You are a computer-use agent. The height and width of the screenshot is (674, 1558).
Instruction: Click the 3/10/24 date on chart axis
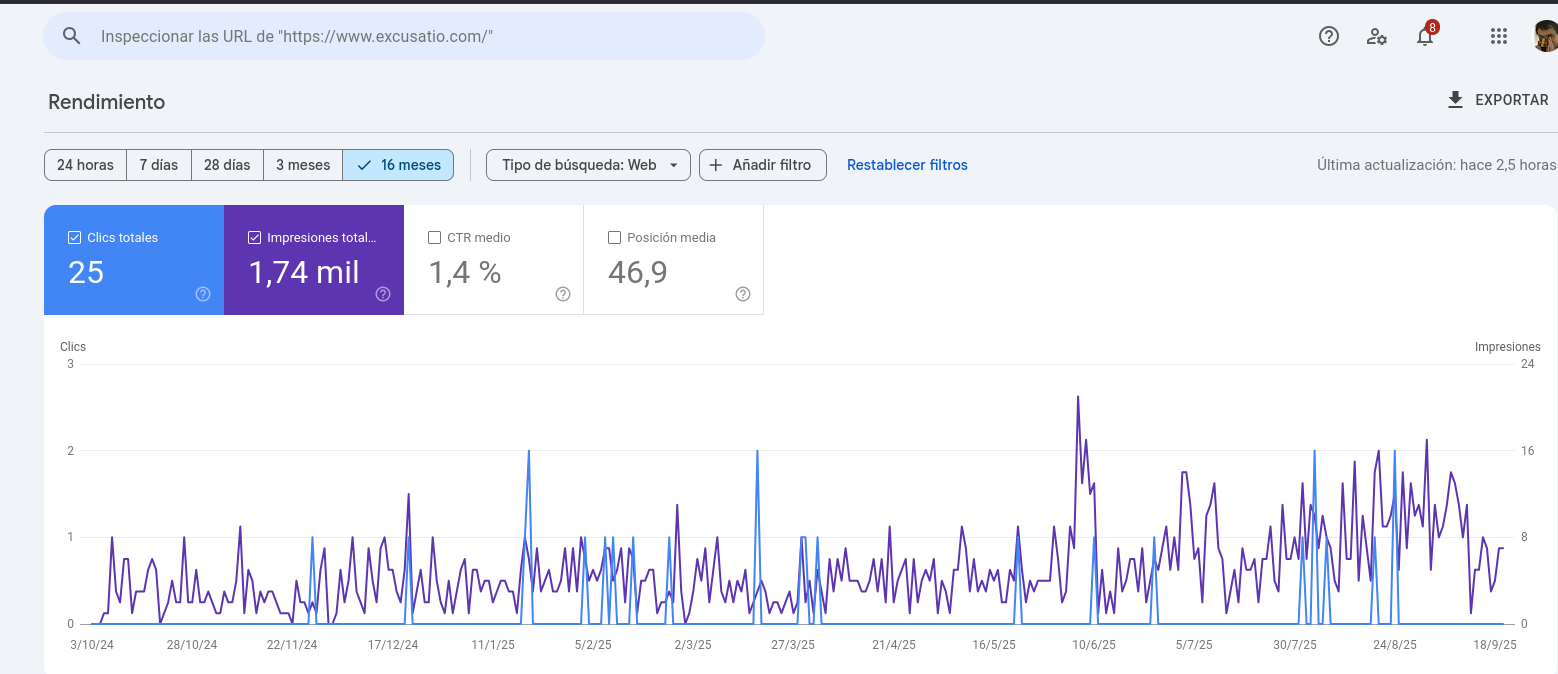[x=92, y=645]
